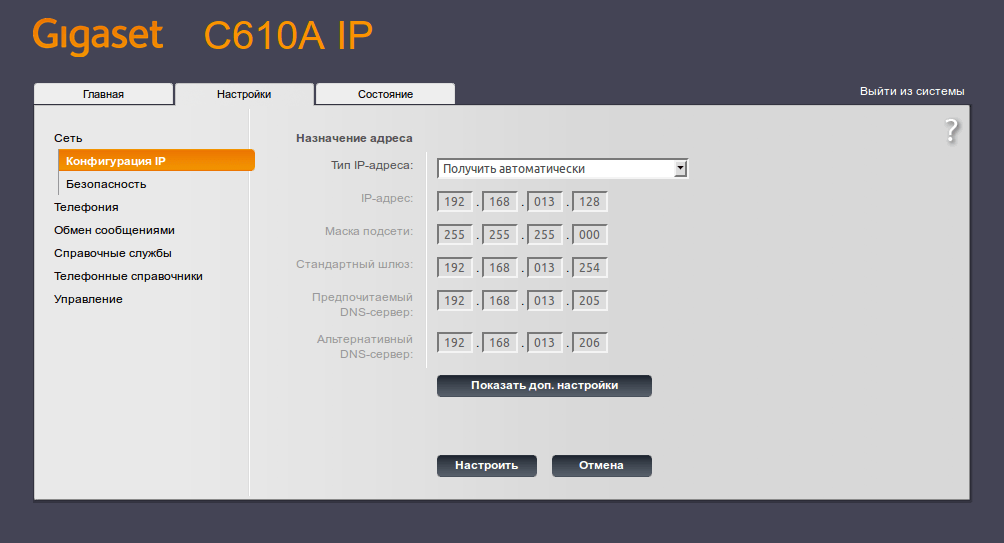Click the Отмена button
This screenshot has width=1004, height=543.
(x=601, y=466)
